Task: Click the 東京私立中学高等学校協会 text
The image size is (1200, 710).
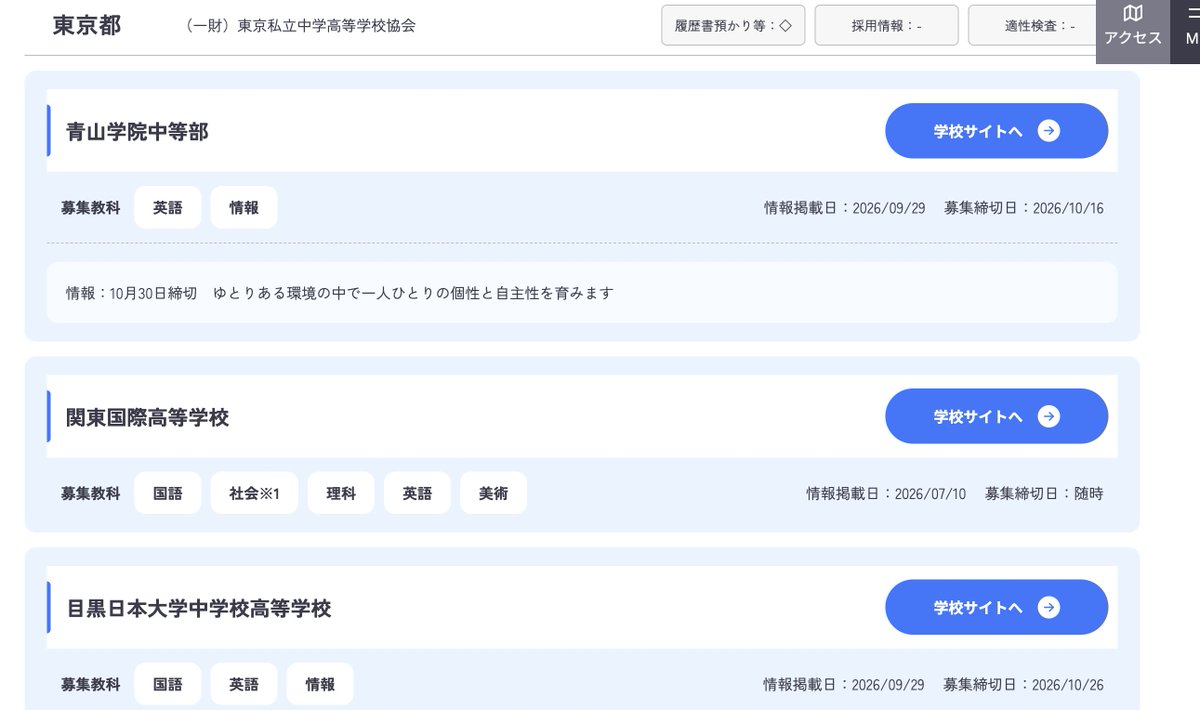Action: tap(300, 26)
